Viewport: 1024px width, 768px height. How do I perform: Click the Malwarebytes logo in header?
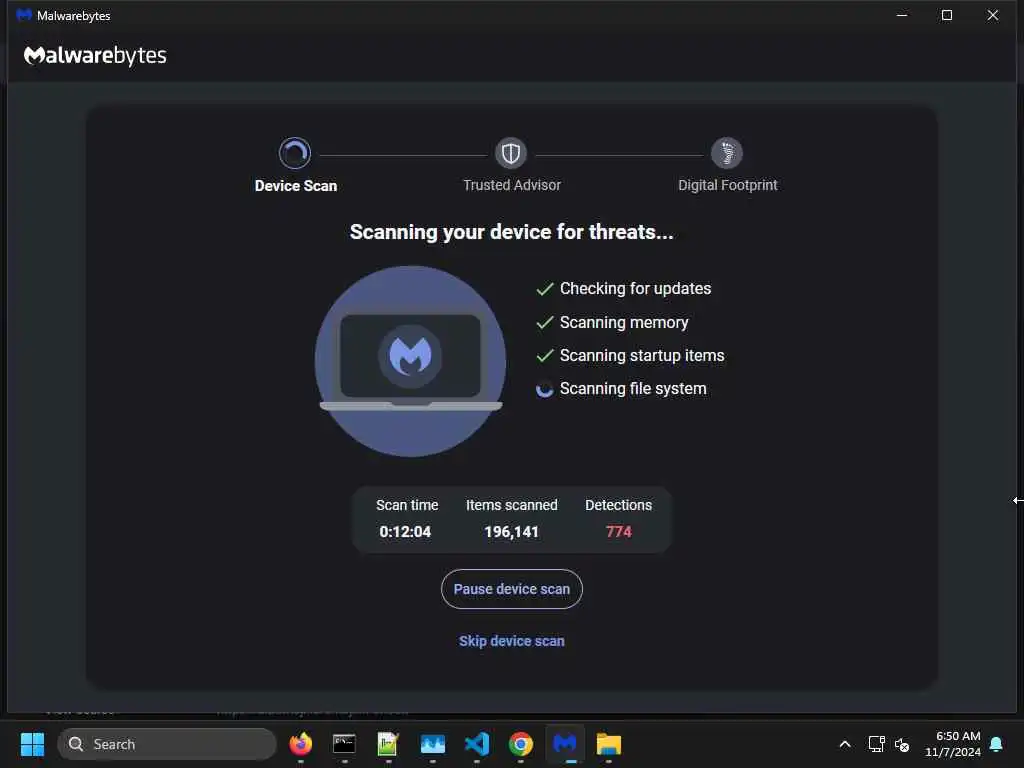tap(95, 56)
